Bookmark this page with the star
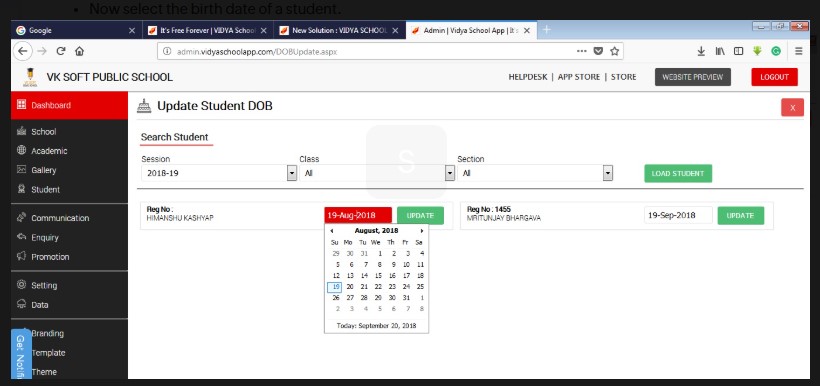Viewport: 820px width, 386px height. [614, 51]
